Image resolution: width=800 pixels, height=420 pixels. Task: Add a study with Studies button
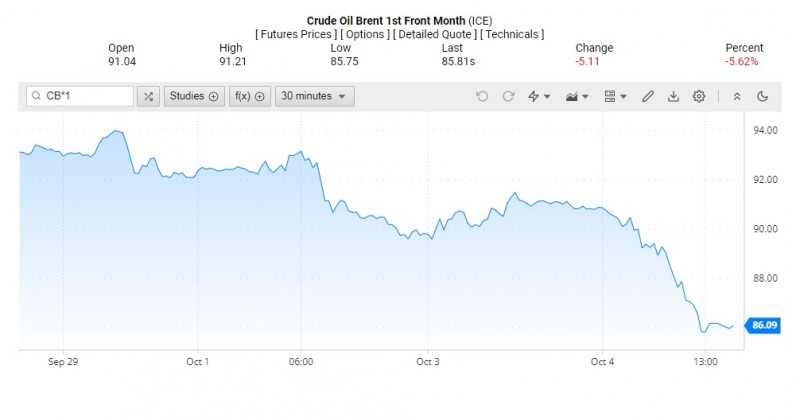tap(193, 96)
